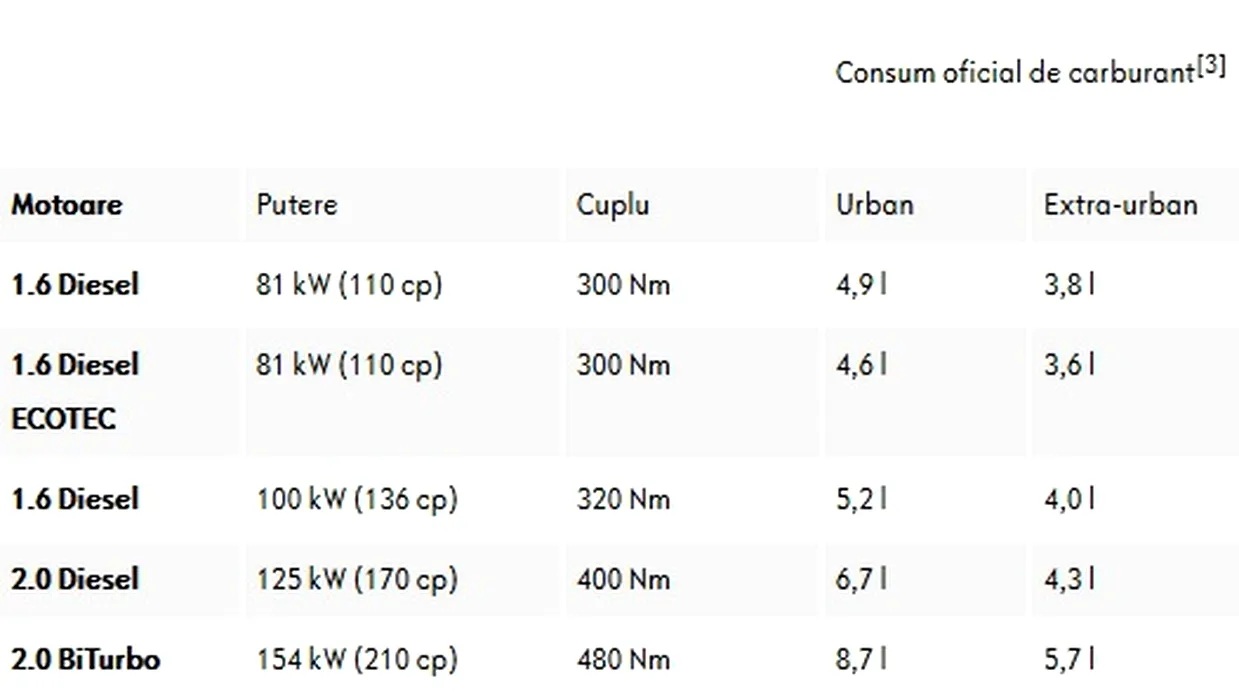Select the 4,9 l urban consumption cell
Viewport: 1239px width, 700px height.
[x=862, y=285]
